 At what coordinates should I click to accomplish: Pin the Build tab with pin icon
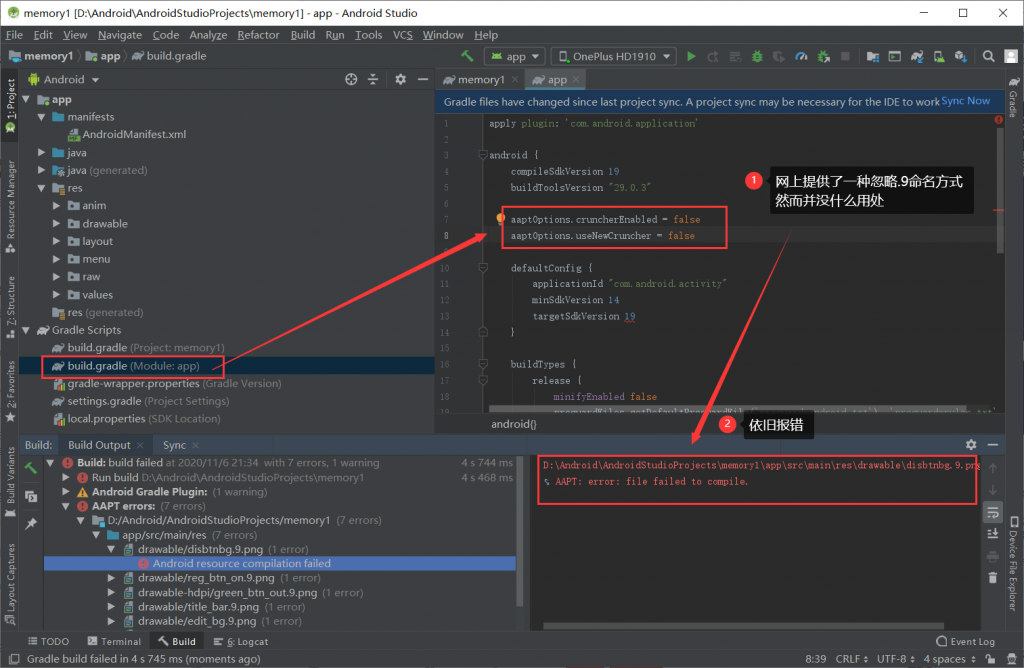[31, 524]
